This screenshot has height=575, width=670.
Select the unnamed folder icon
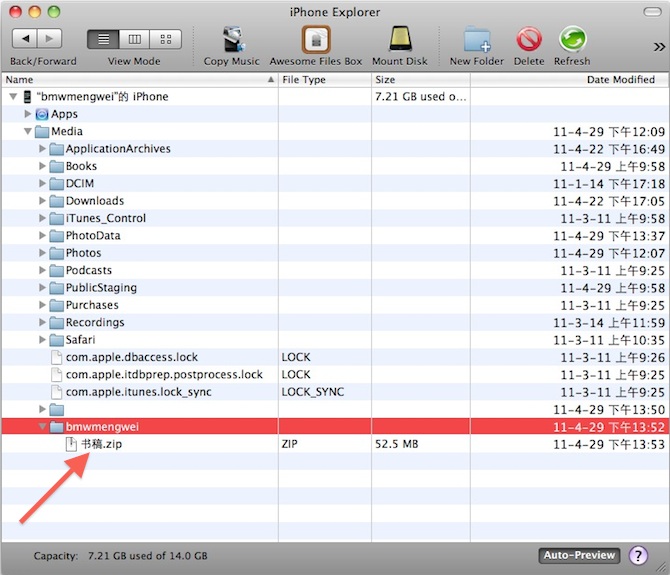[56, 410]
